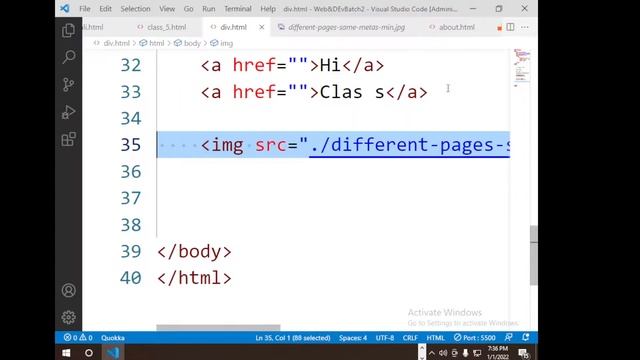Click Ln 35, Col 1 position indicator
Screen dimensions: 640x360
click(x=293, y=338)
